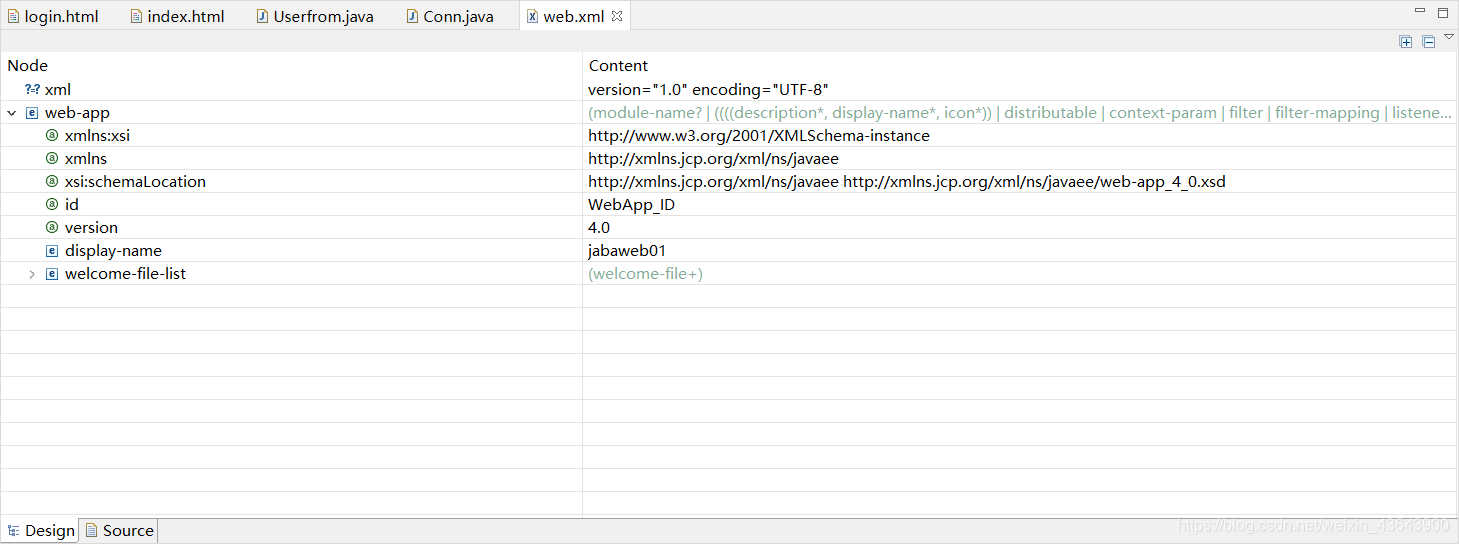Select the xml node row
This screenshot has width=1459, height=544.
[x=728, y=90]
